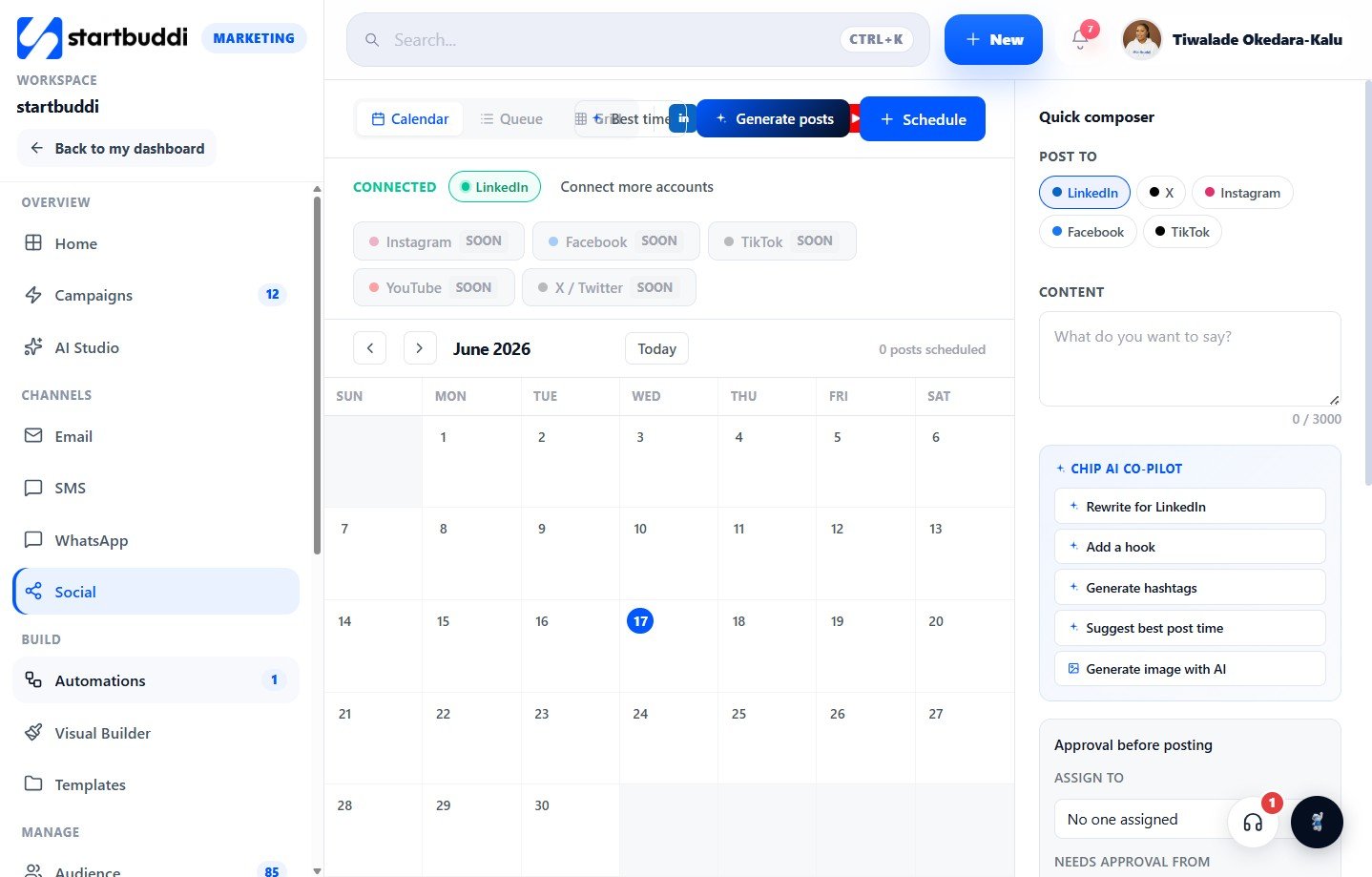Choose Add a hook
1372x877 pixels.
tap(1190, 547)
